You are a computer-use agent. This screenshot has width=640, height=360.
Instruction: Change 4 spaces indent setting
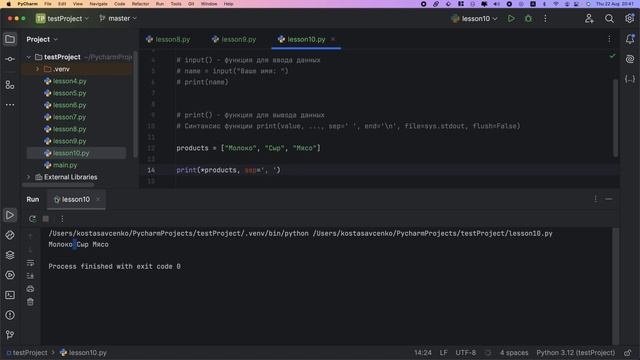[514, 353]
